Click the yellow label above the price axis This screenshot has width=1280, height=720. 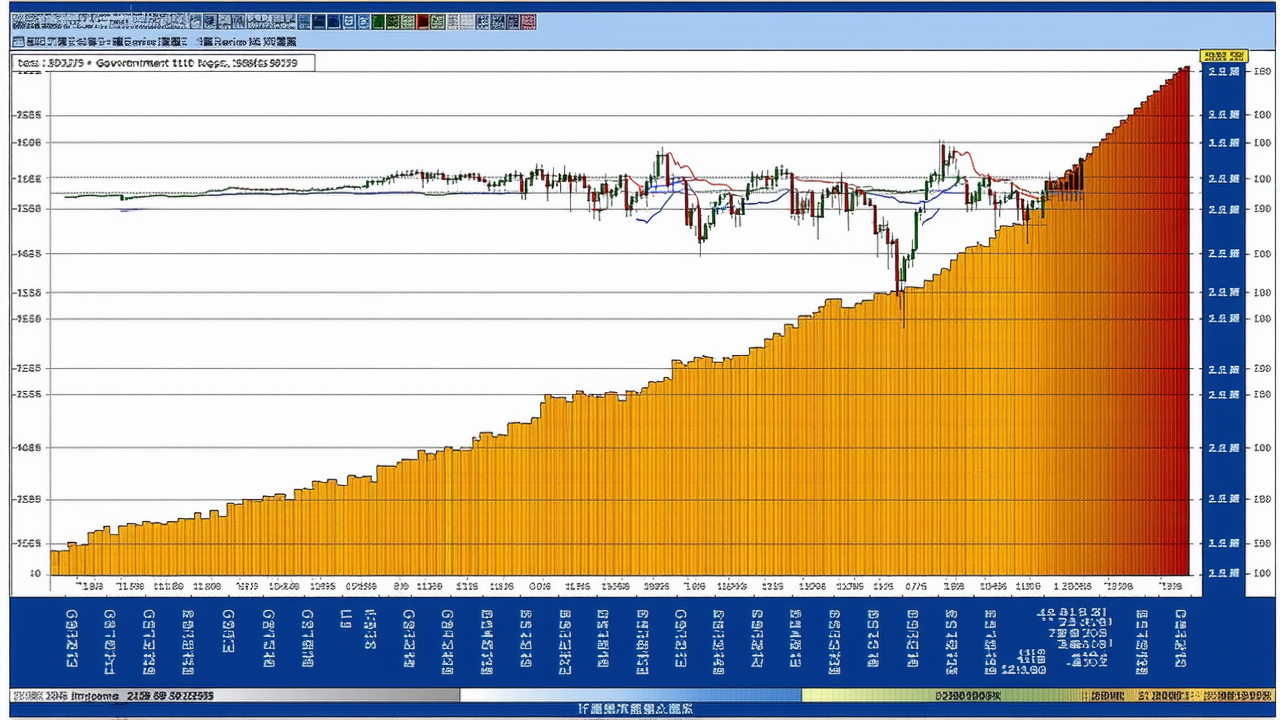tap(1223, 56)
